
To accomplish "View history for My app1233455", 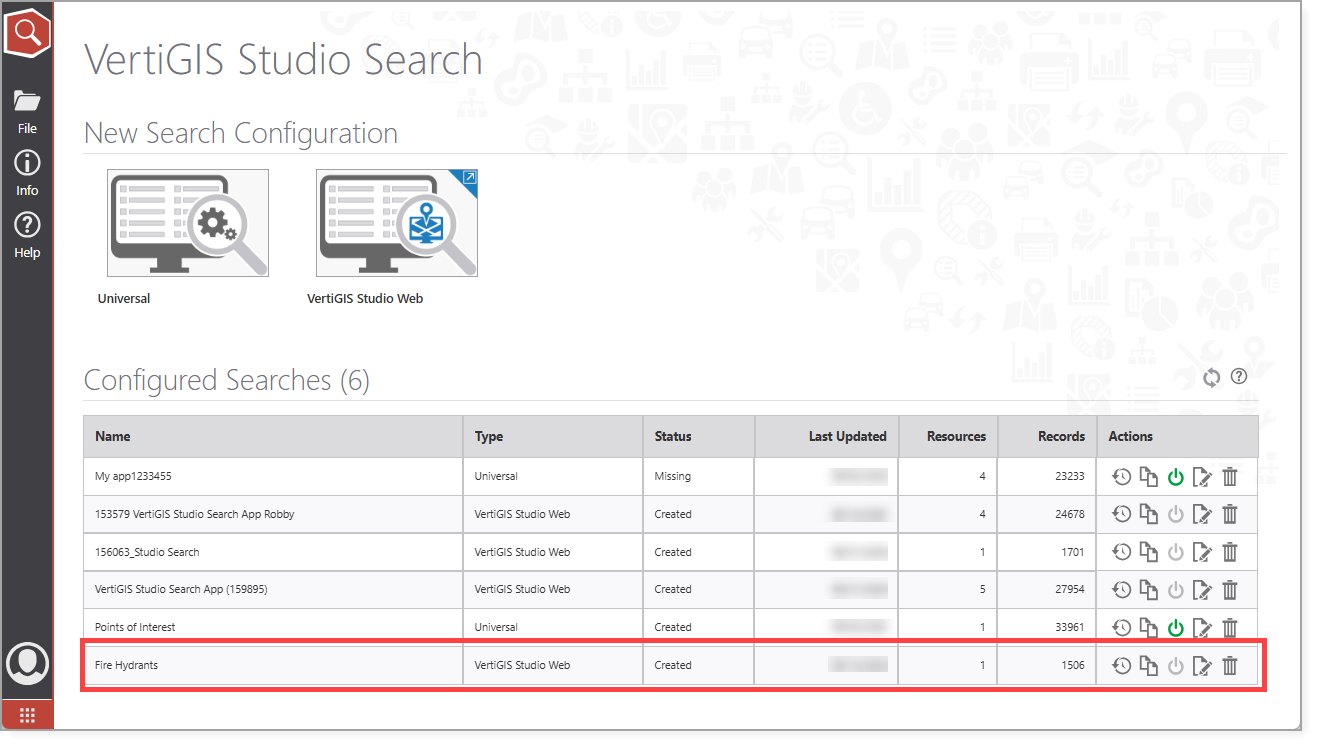I will pos(1122,477).
